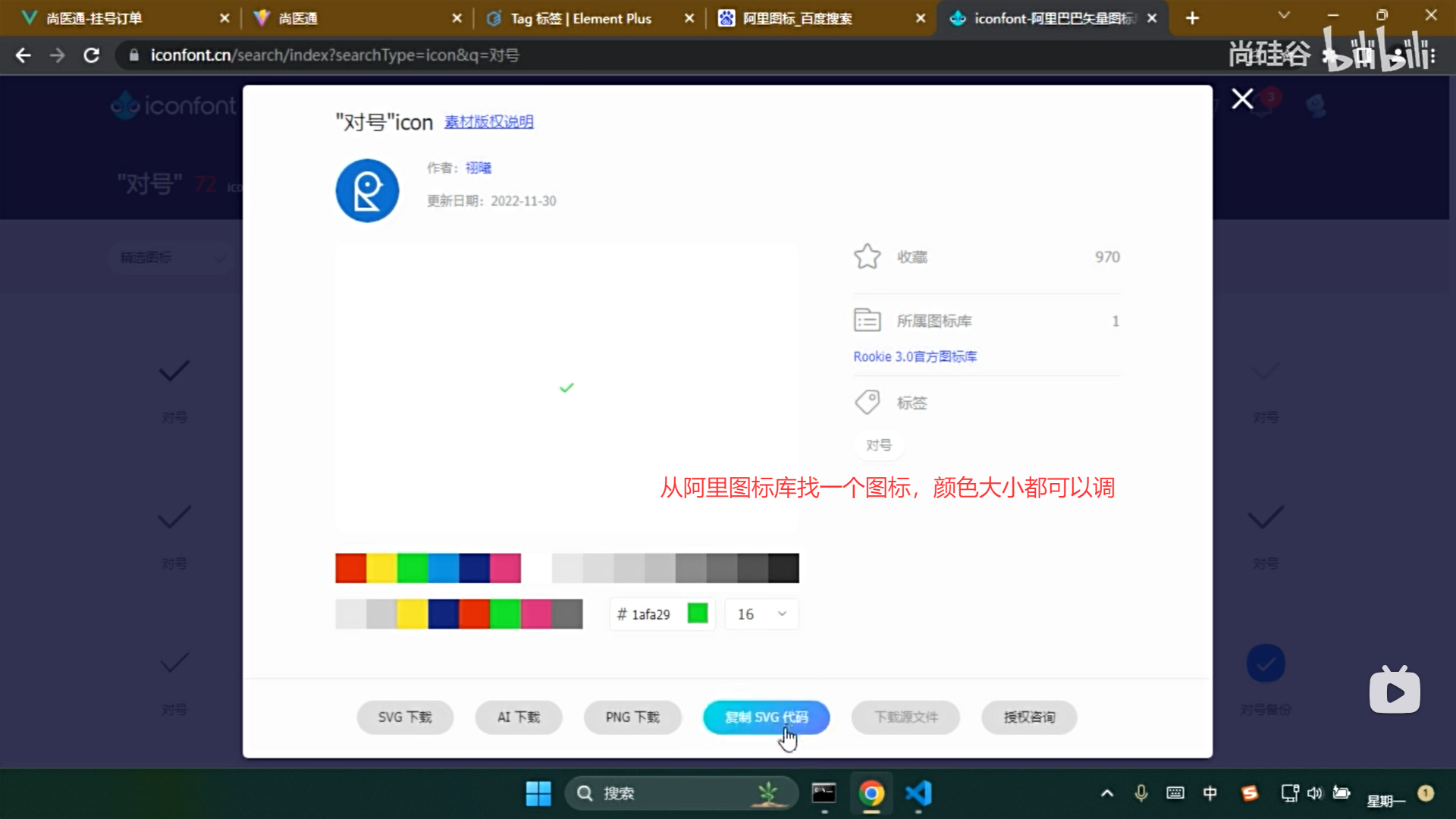The image size is (1456, 819).
Task: Click the icon library folder icon
Action: (x=867, y=321)
